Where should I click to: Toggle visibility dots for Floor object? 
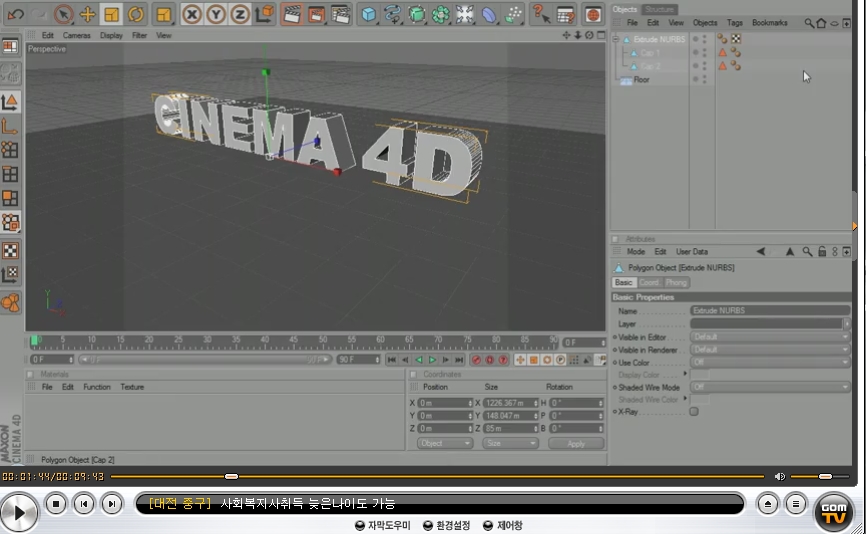click(x=704, y=80)
